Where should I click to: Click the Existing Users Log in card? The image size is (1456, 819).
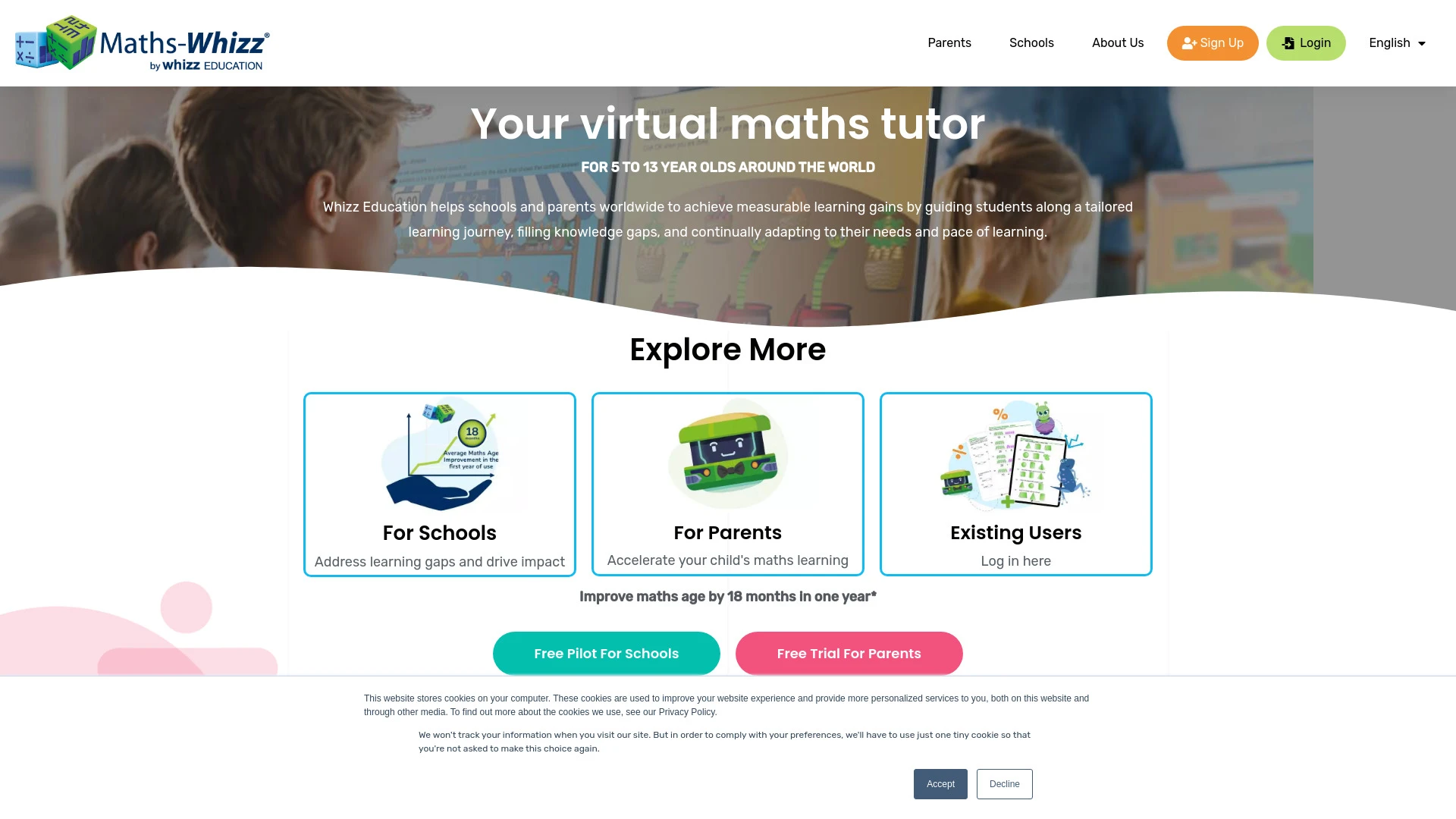[1016, 484]
